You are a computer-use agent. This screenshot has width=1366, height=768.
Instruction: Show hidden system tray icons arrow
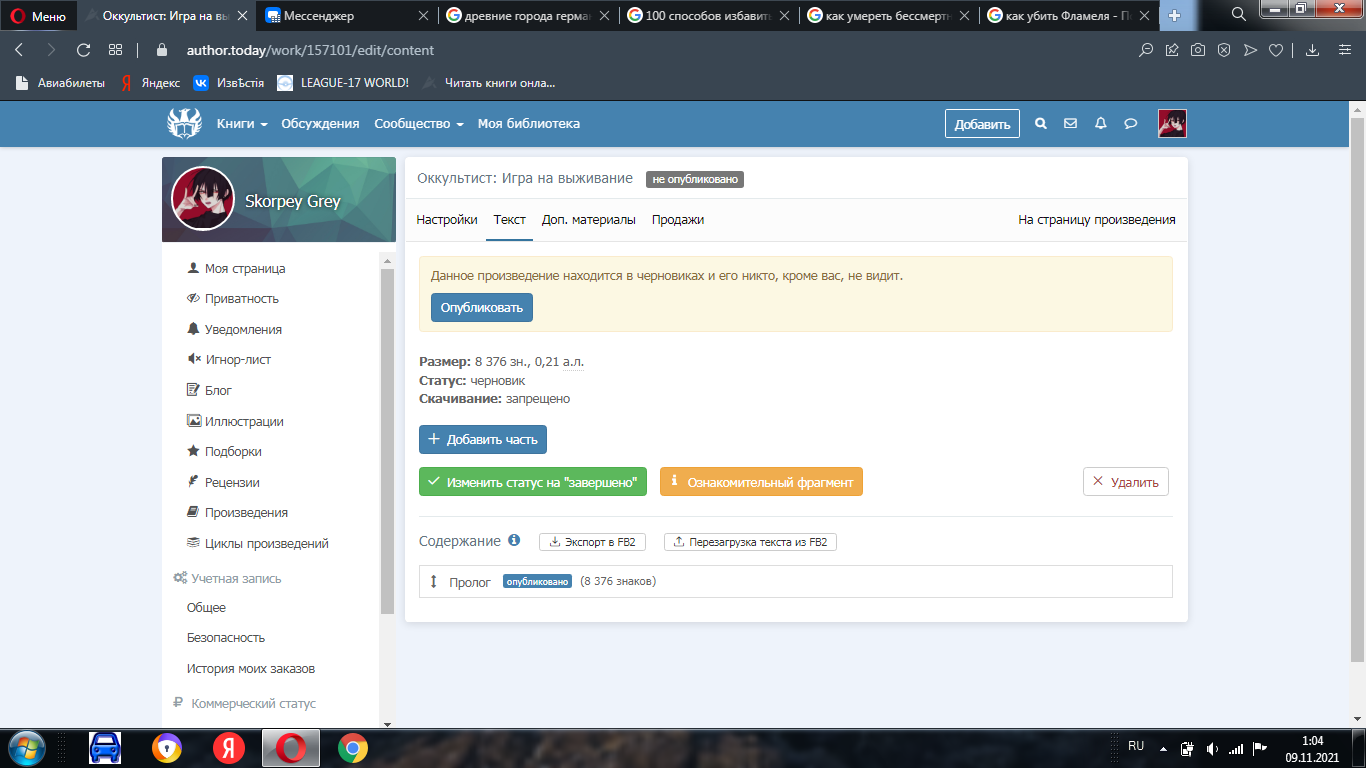click(x=1163, y=748)
